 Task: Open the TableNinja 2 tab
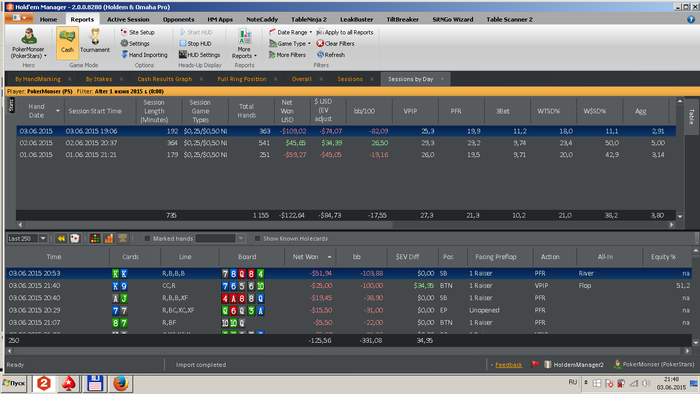[x=309, y=19]
